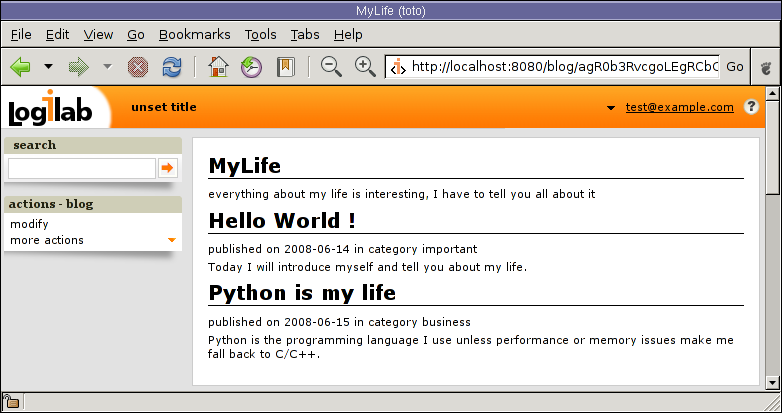The height and width of the screenshot is (413, 782).
Task: Click the modify action link
Action: [29, 224]
